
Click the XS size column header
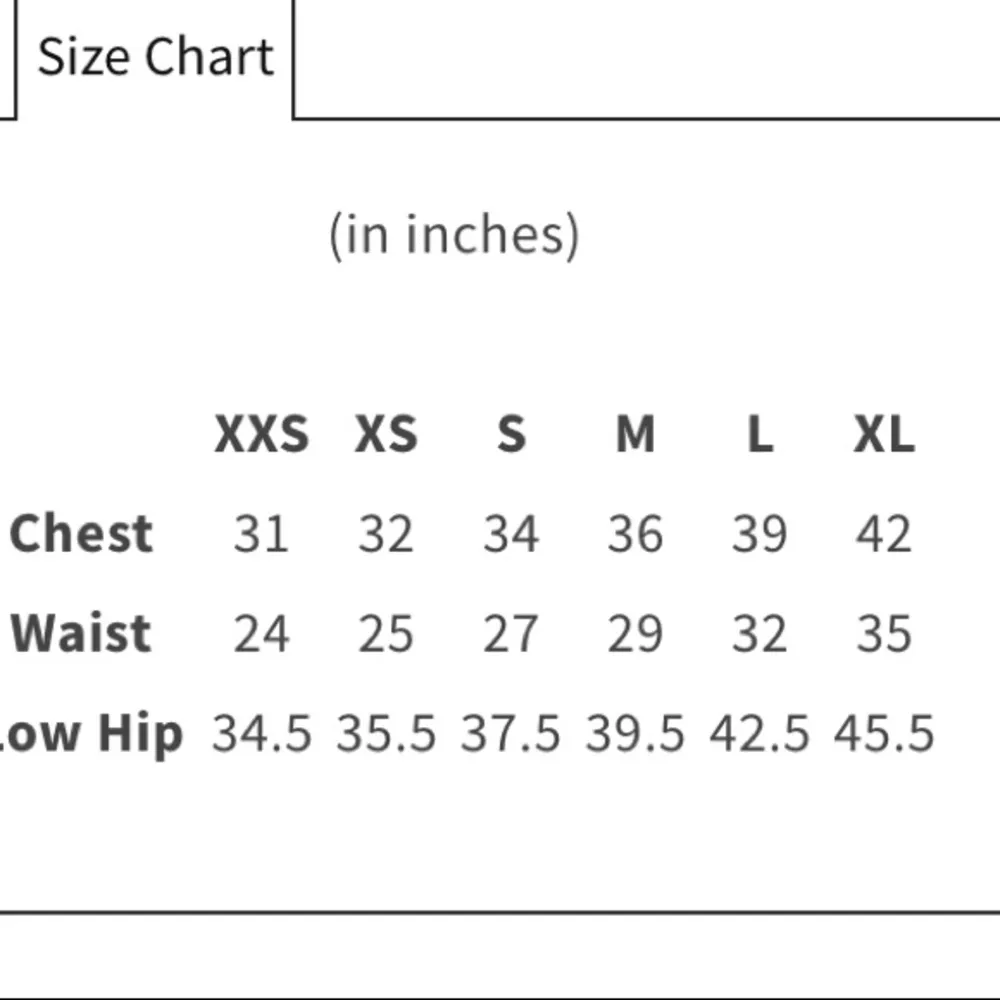386,435
